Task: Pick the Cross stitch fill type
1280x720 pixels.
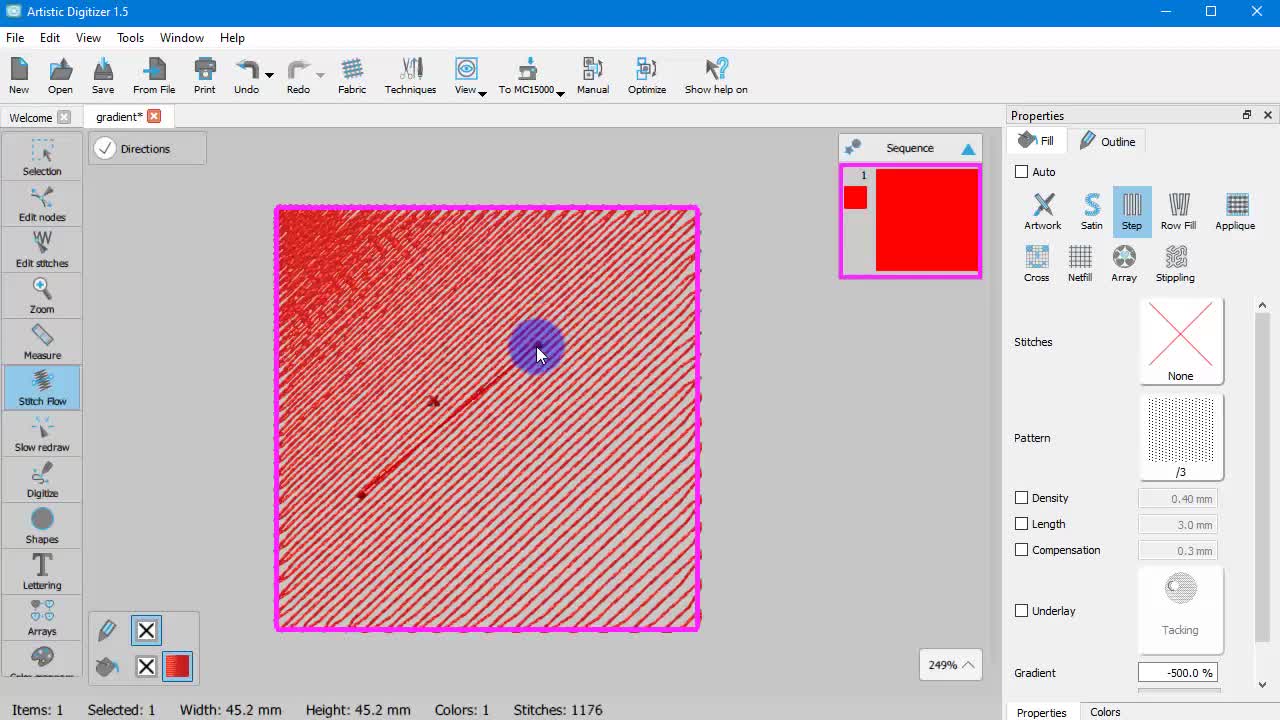Action: (1036, 264)
